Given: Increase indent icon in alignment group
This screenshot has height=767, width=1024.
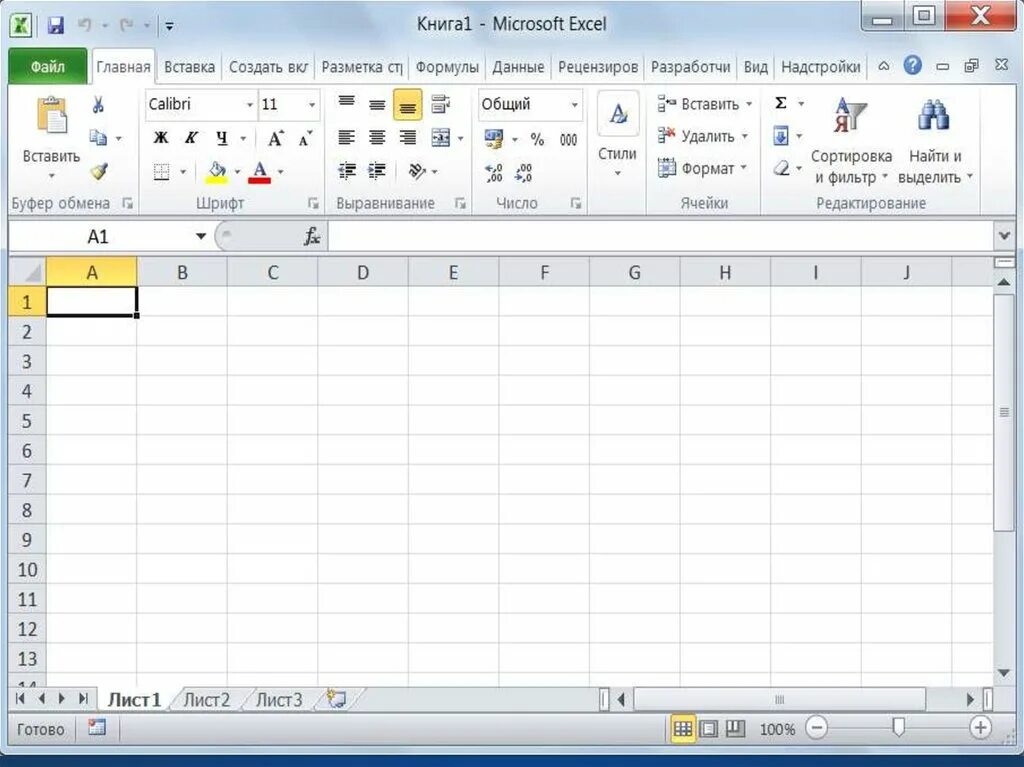Looking at the screenshot, I should click(377, 171).
